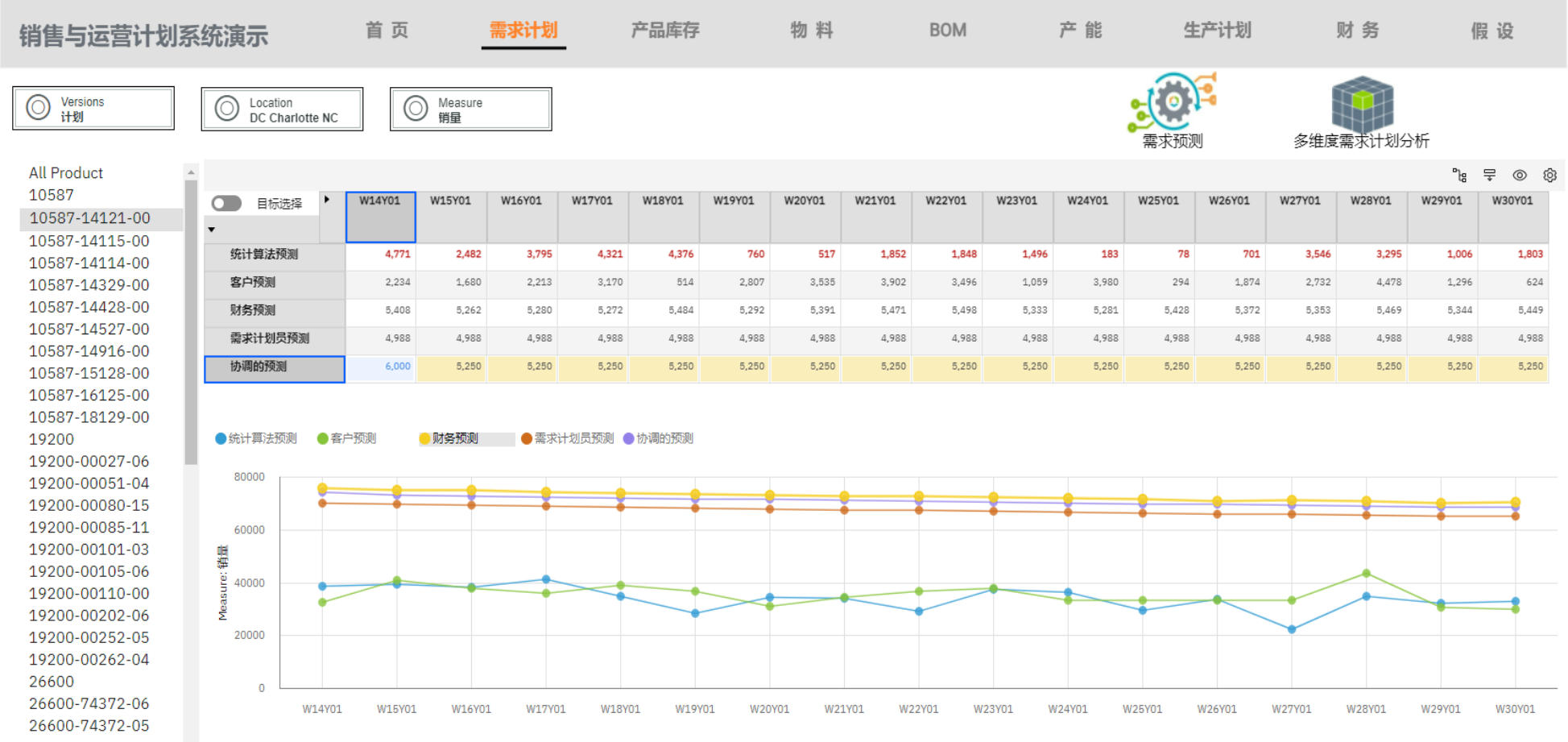Select the 6,000 cell in 协调的预测 row
The width and height of the screenshot is (1568, 742).
pos(381,367)
